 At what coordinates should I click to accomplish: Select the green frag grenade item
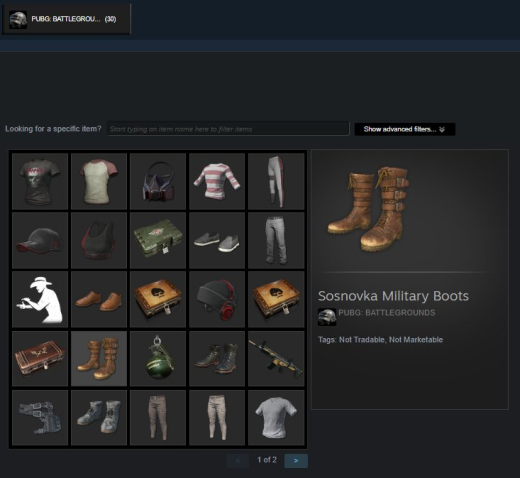pyautogui.click(x=158, y=359)
